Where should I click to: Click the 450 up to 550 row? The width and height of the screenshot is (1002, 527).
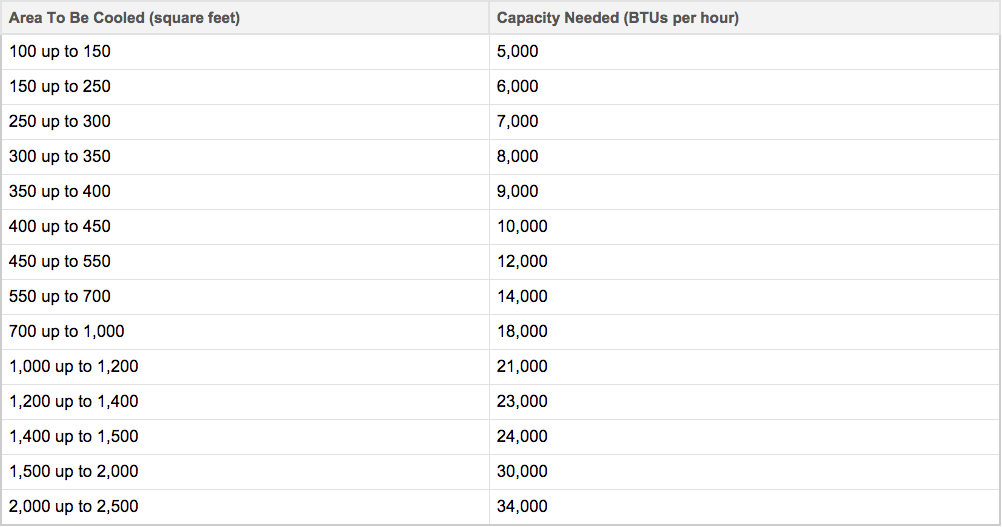coord(501,262)
